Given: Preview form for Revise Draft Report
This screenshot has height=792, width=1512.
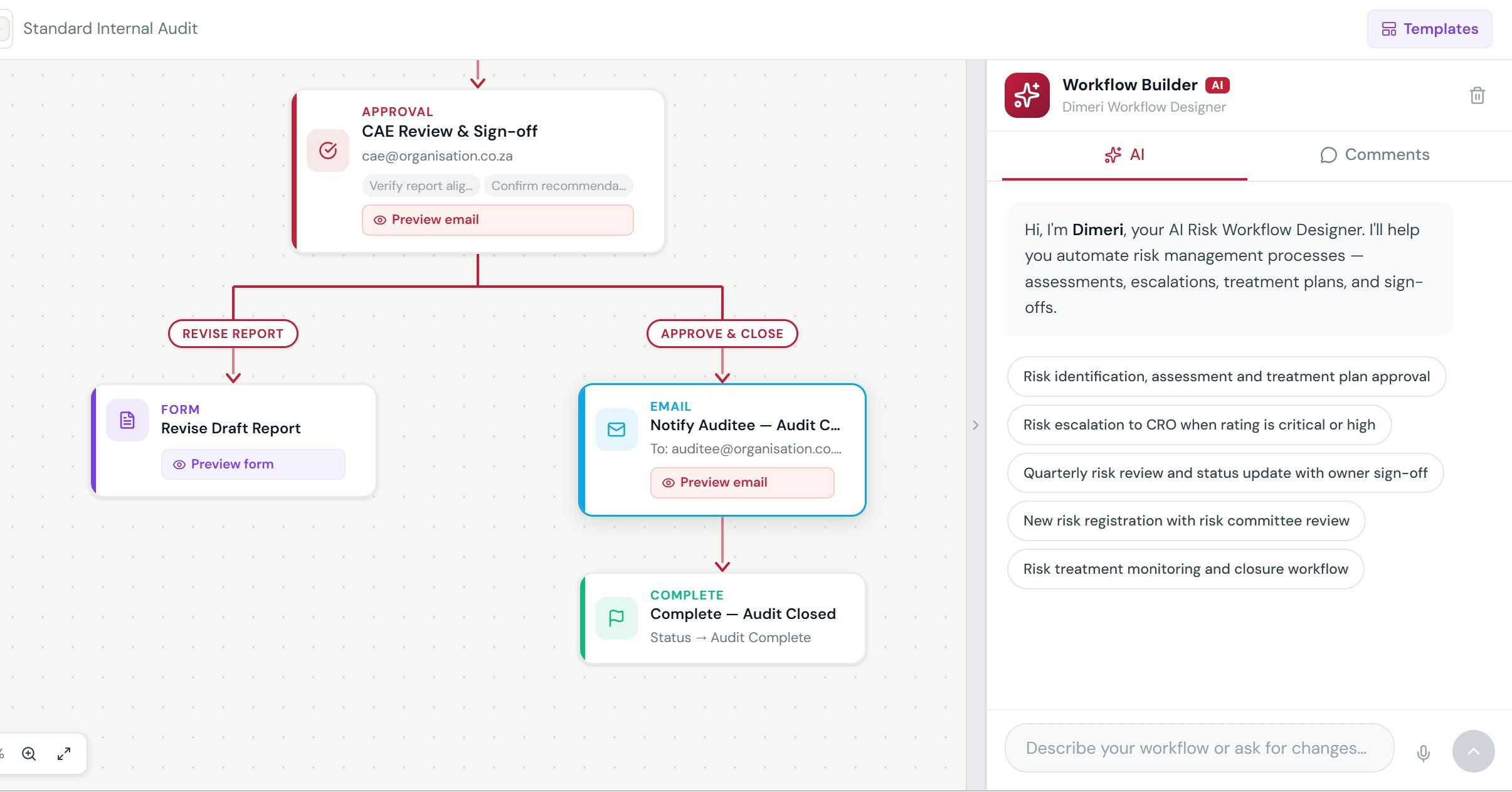Looking at the screenshot, I should click(253, 464).
